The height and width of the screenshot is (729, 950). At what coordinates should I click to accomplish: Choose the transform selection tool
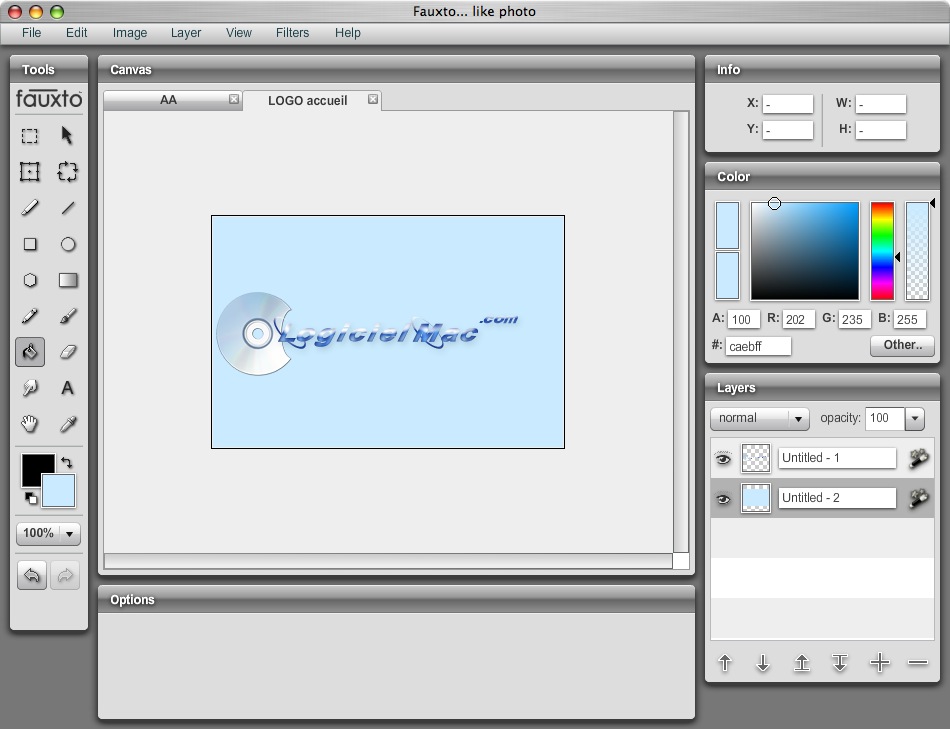point(67,172)
